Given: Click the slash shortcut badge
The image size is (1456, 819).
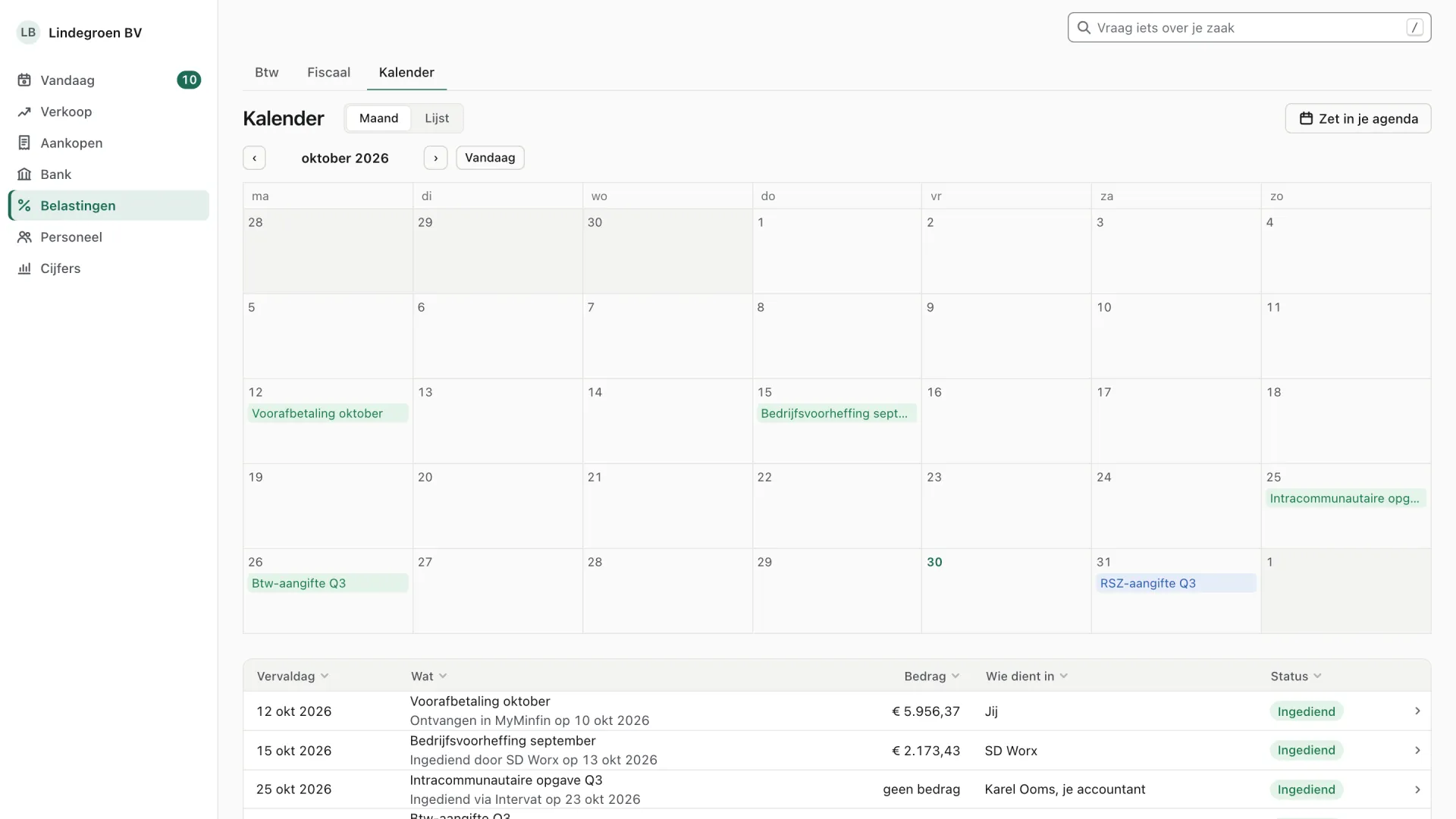Looking at the screenshot, I should (x=1414, y=27).
